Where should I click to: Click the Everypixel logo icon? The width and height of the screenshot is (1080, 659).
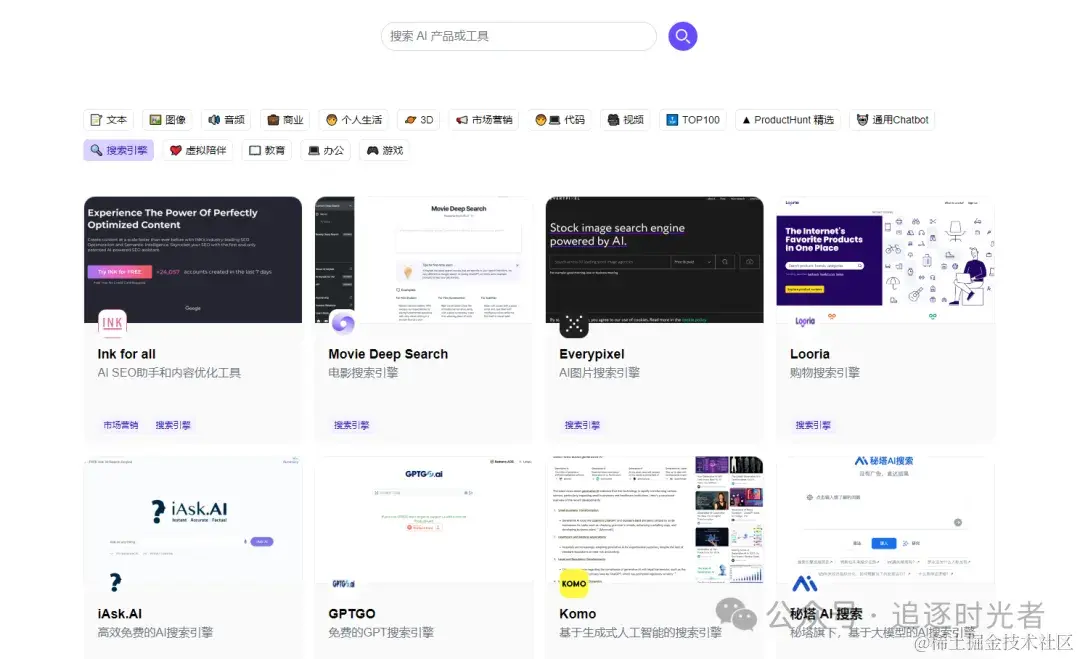[x=574, y=323]
